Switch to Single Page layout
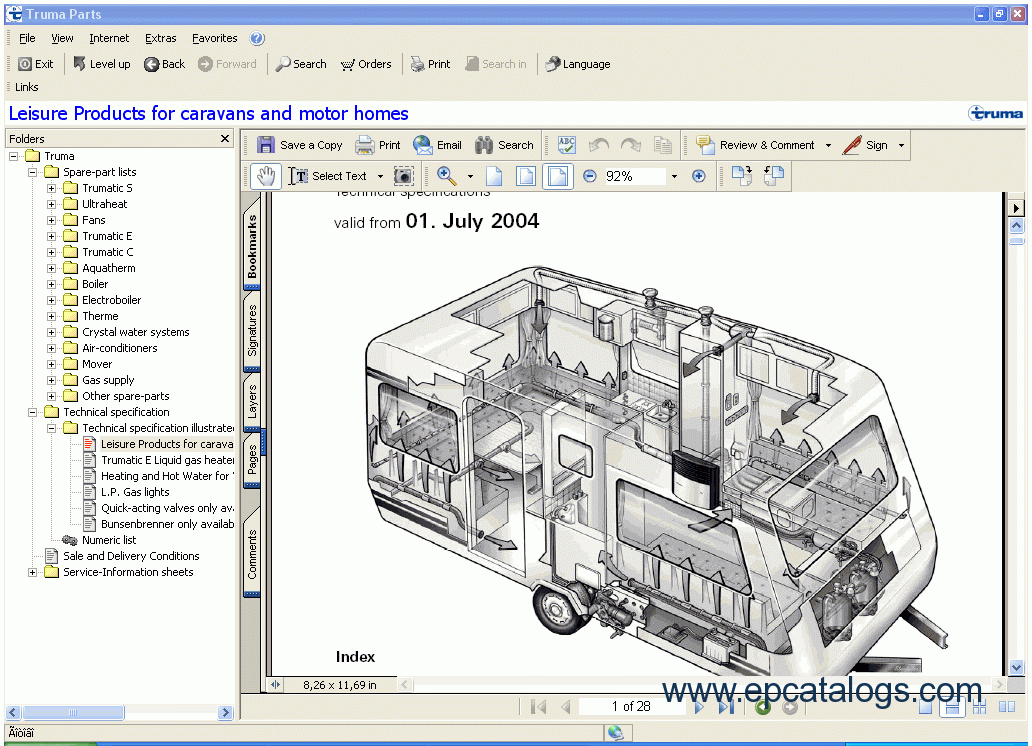 tap(925, 707)
